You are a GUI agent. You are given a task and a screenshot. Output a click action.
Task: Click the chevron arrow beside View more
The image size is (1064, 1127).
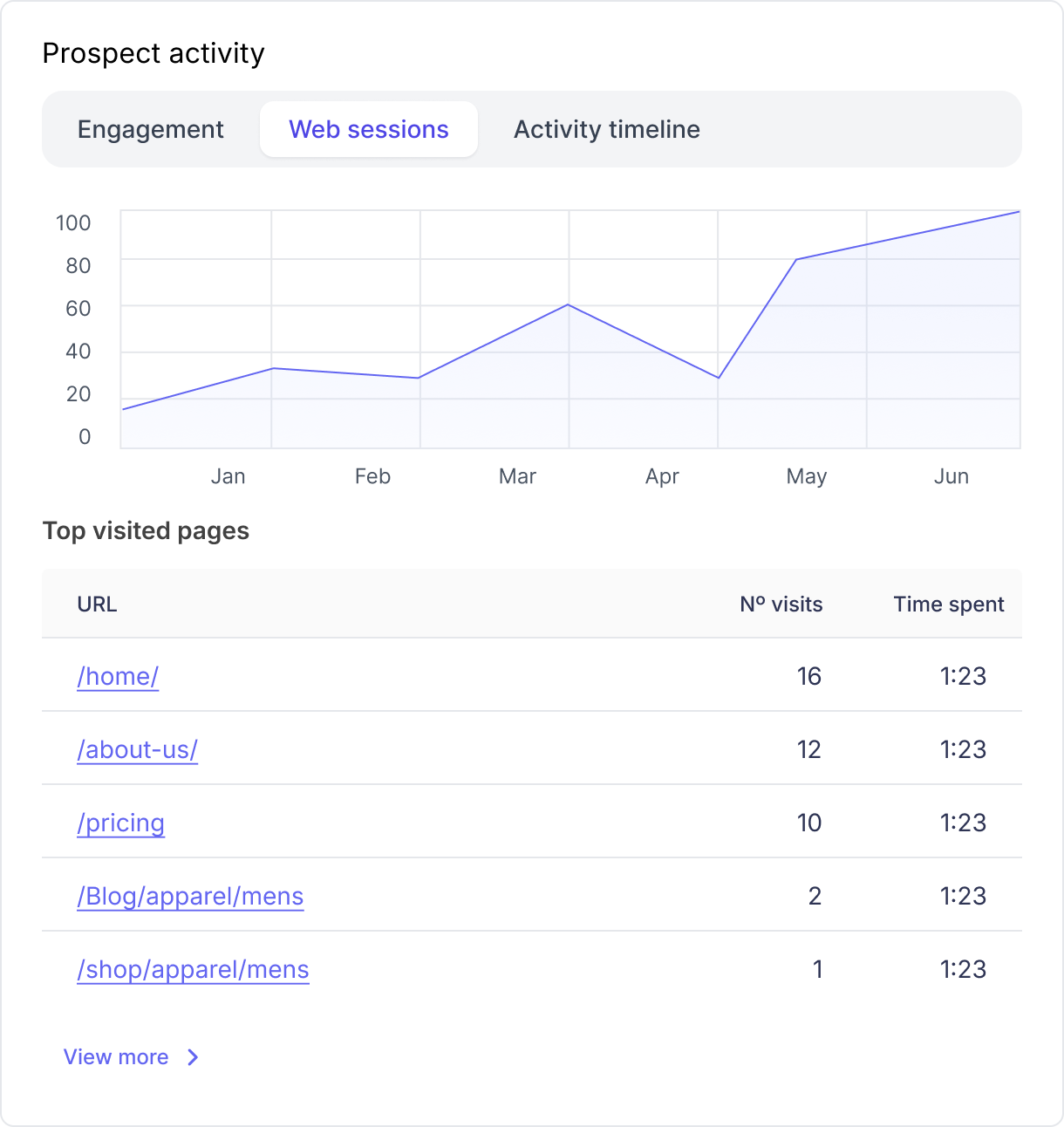pyautogui.click(x=193, y=1057)
